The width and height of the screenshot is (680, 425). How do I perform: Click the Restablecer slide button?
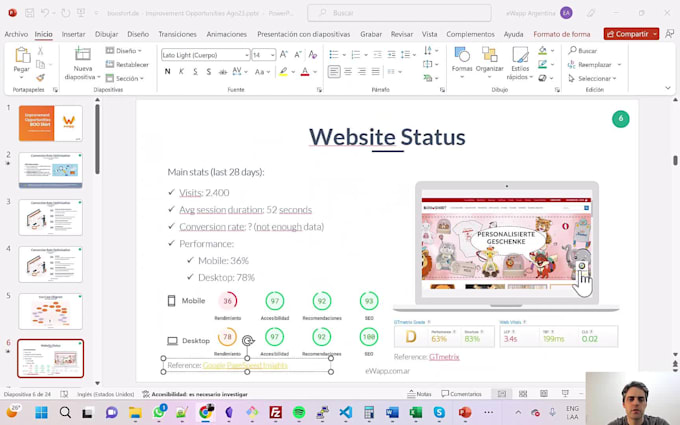[x=127, y=65]
